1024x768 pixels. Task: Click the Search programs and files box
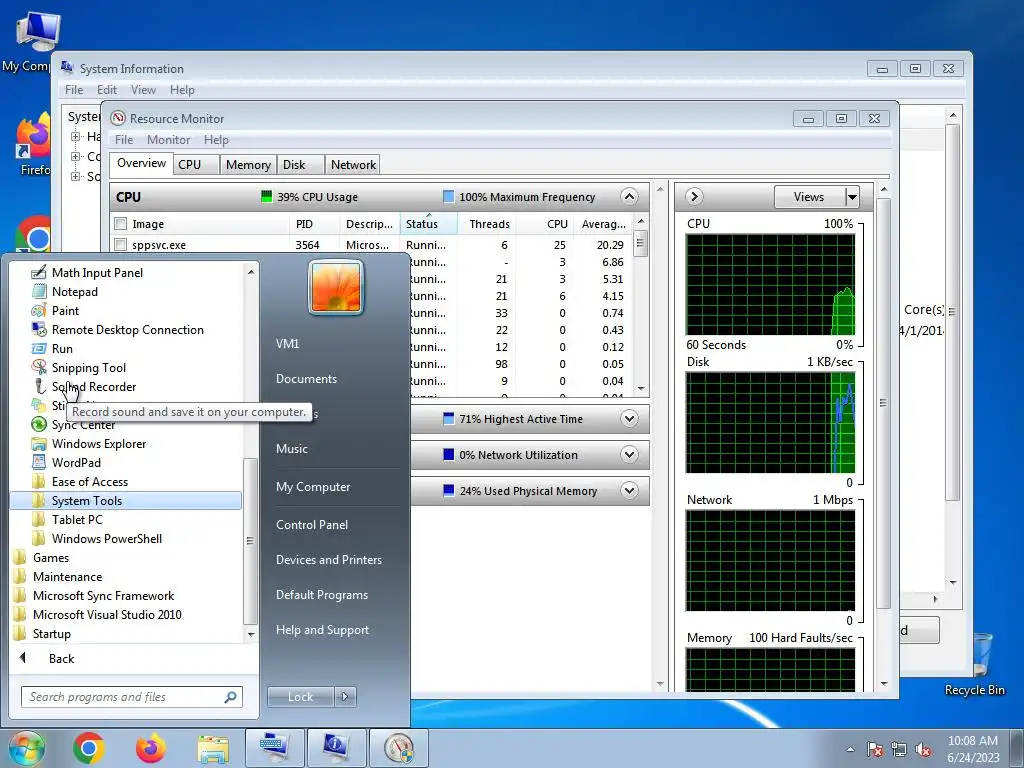point(131,697)
